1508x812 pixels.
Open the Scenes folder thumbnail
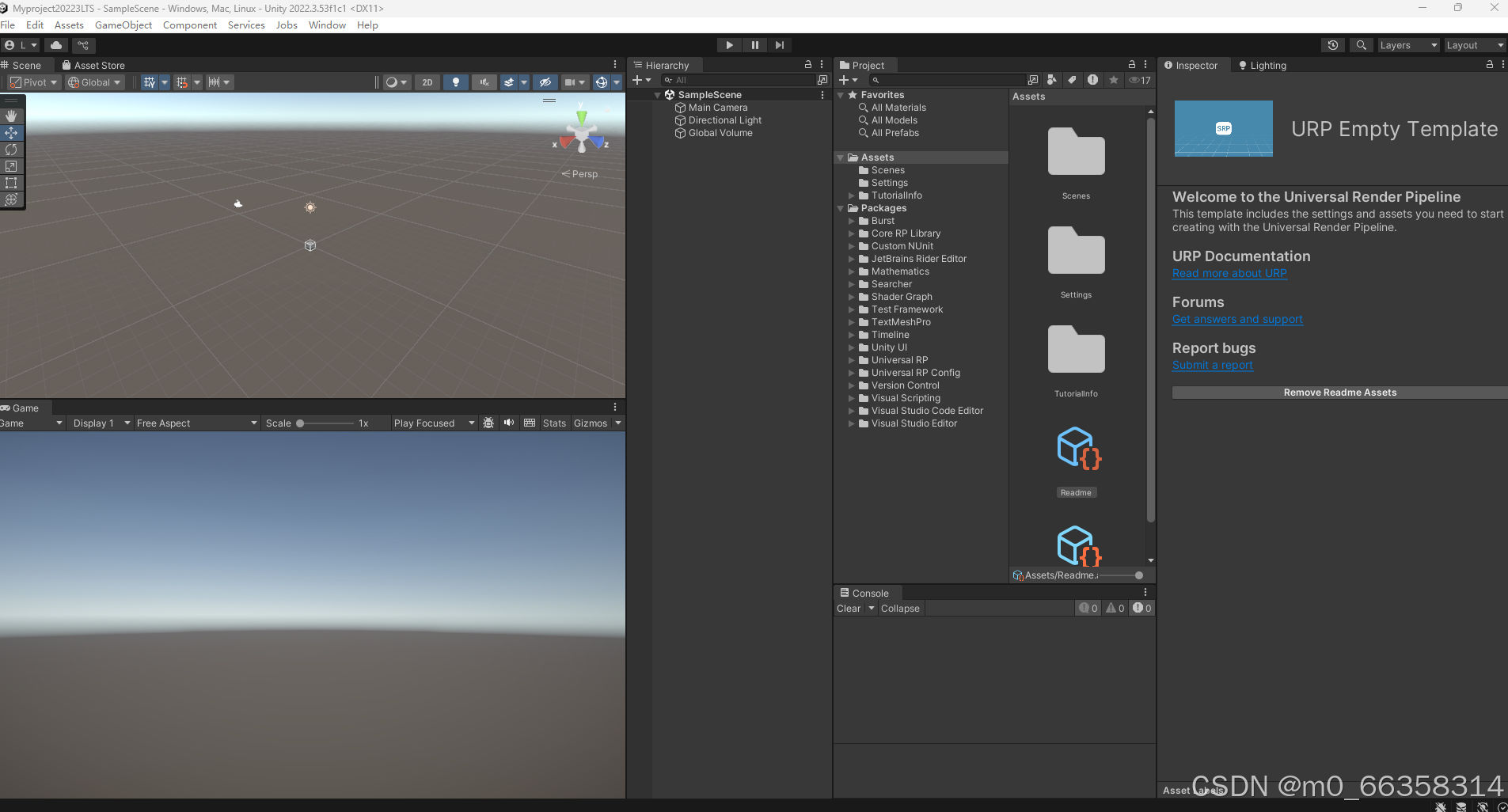click(1077, 152)
